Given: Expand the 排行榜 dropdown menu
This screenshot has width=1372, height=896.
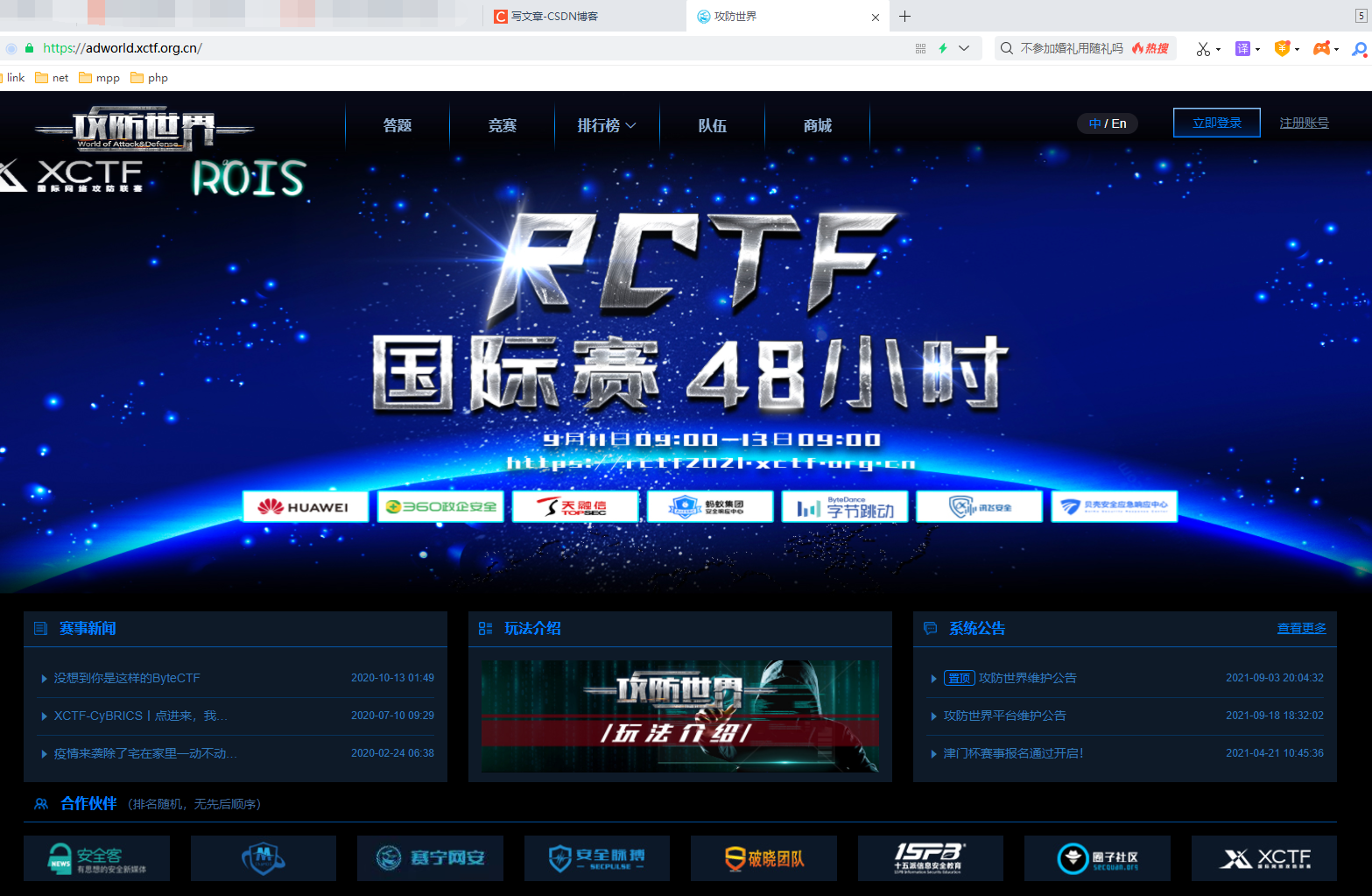Looking at the screenshot, I should click(x=607, y=125).
